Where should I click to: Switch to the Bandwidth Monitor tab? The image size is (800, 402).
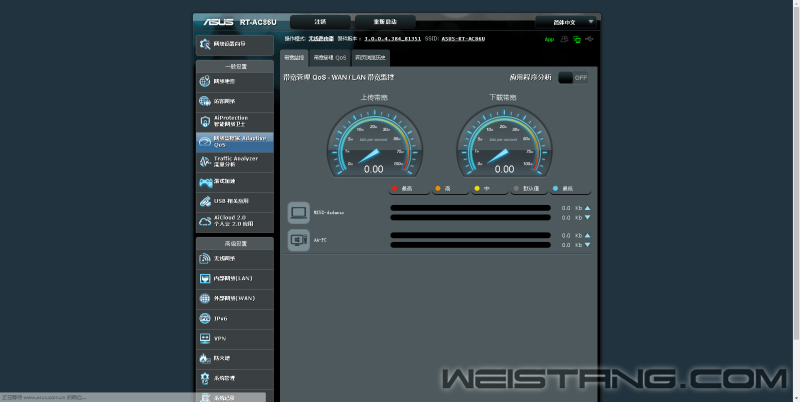294,58
